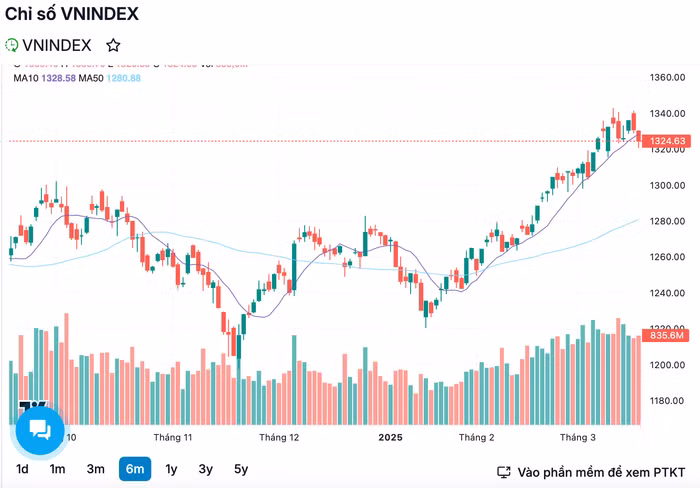Viewport: 700px width, 488px height.
Task: Click the monitor icon beside Vào phần mềm
Action: pyautogui.click(x=504, y=471)
